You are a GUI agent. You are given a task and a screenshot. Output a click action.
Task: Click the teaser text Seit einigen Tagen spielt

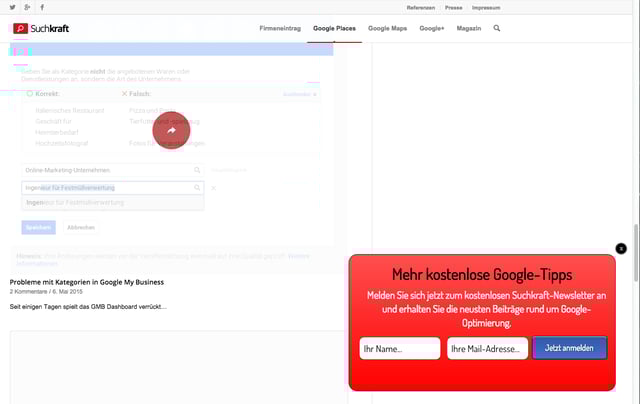tap(88, 306)
